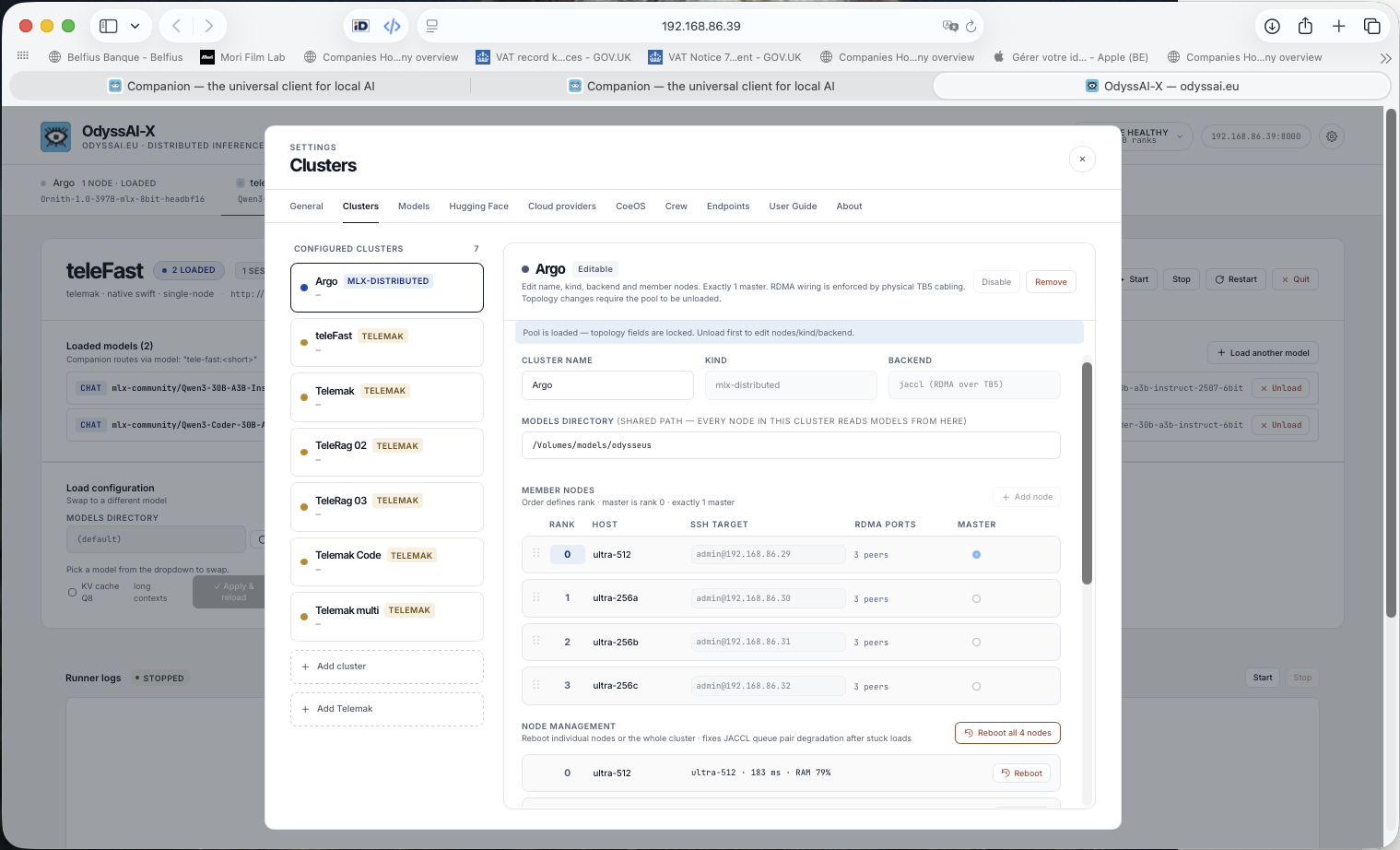
Task: Disable the Argo cluster
Action: [x=996, y=282]
